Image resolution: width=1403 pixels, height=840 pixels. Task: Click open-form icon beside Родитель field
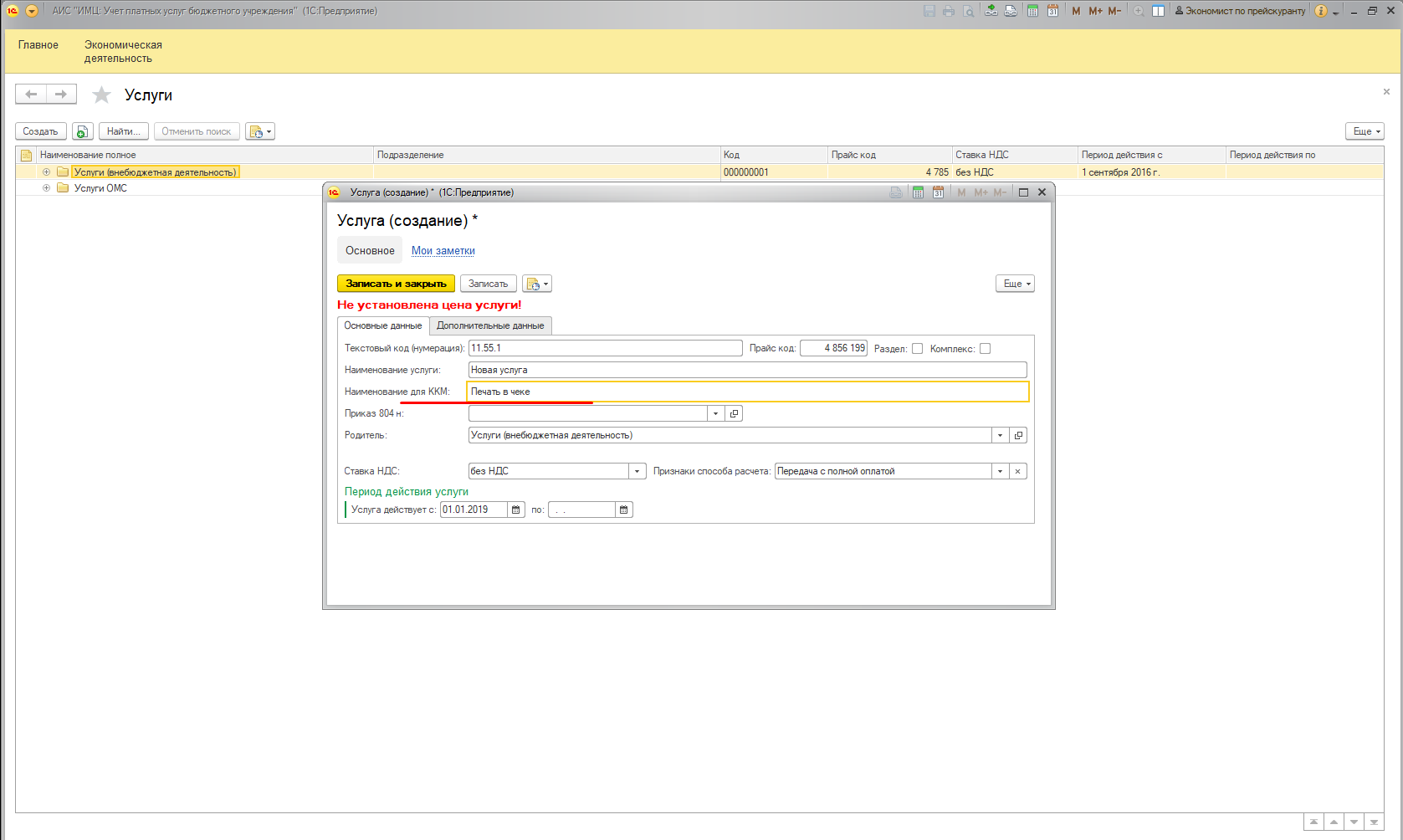click(1018, 435)
